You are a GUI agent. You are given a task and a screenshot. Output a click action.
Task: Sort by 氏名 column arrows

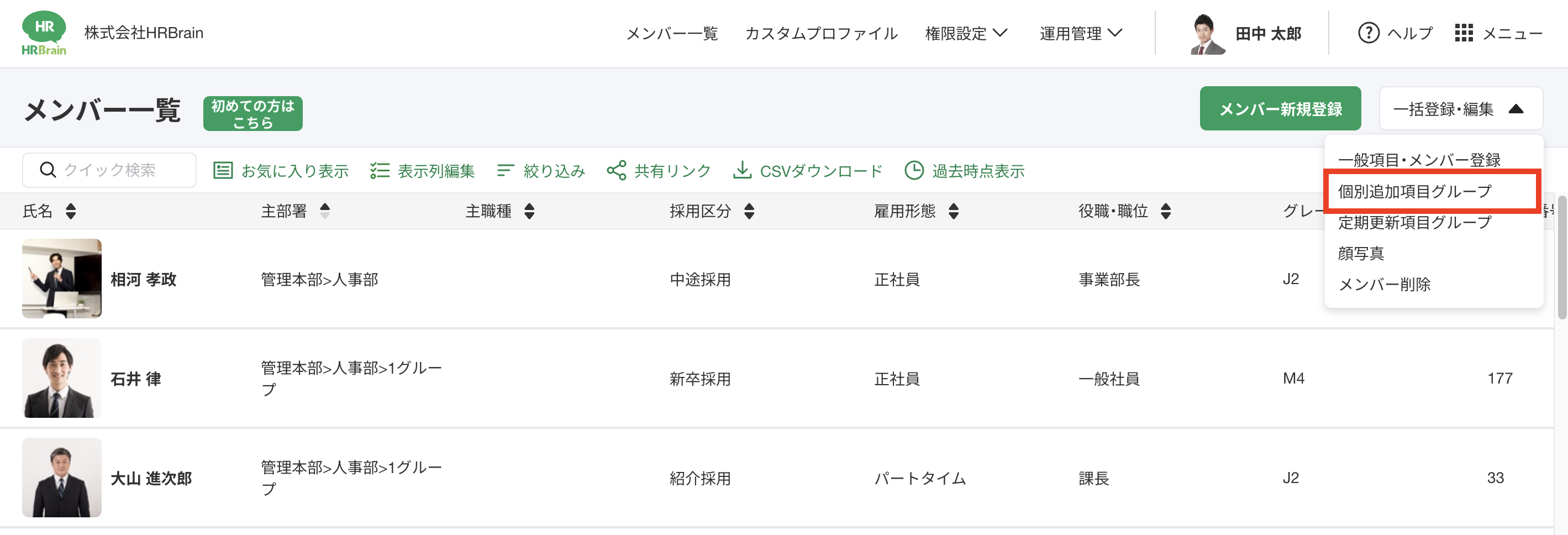[71, 211]
